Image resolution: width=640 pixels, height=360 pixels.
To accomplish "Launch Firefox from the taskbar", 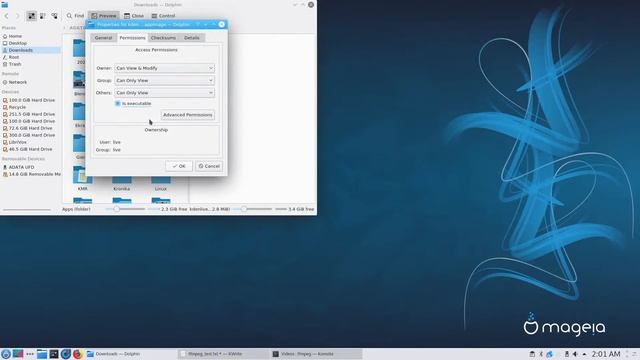I will point(78,354).
